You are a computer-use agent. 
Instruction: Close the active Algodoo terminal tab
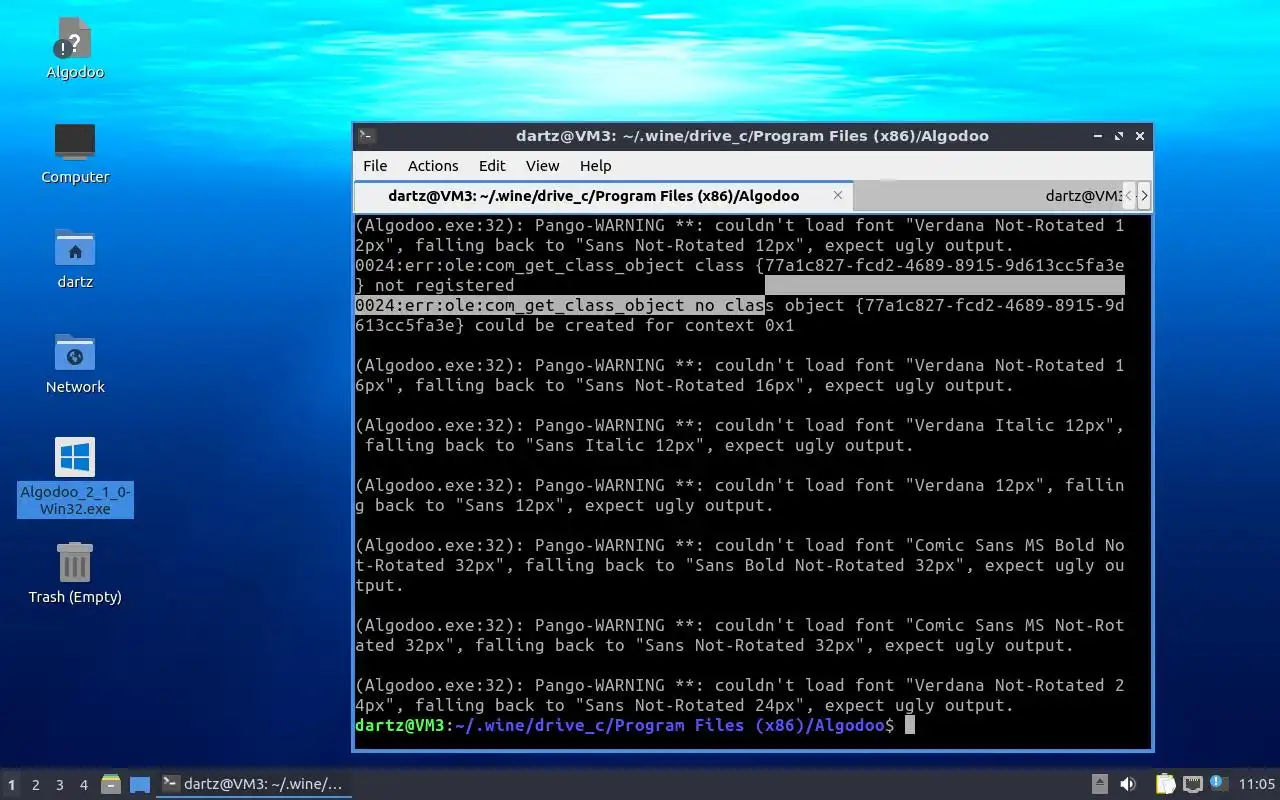(x=838, y=195)
